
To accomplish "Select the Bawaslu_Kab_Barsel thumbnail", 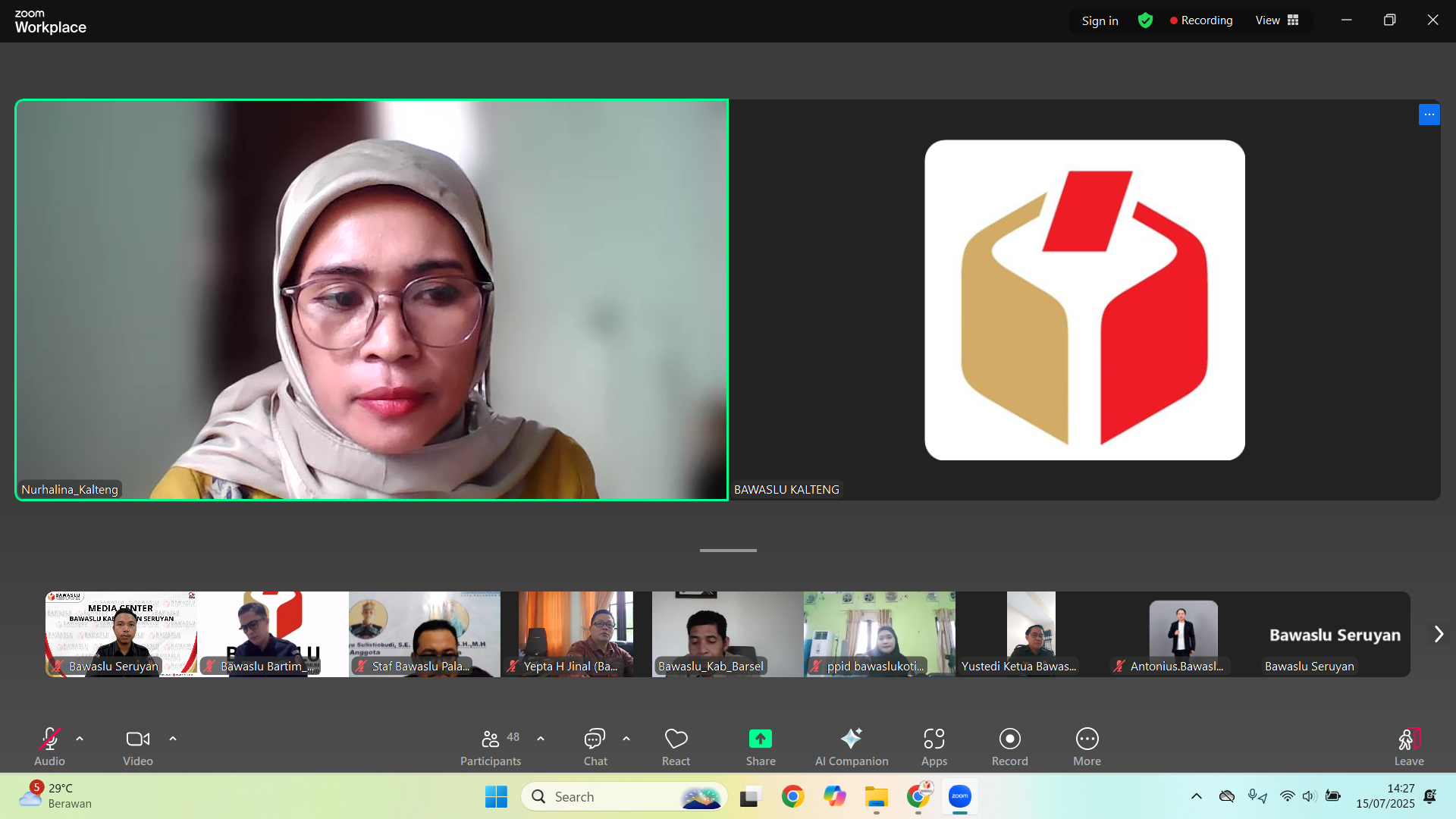I will pos(728,634).
